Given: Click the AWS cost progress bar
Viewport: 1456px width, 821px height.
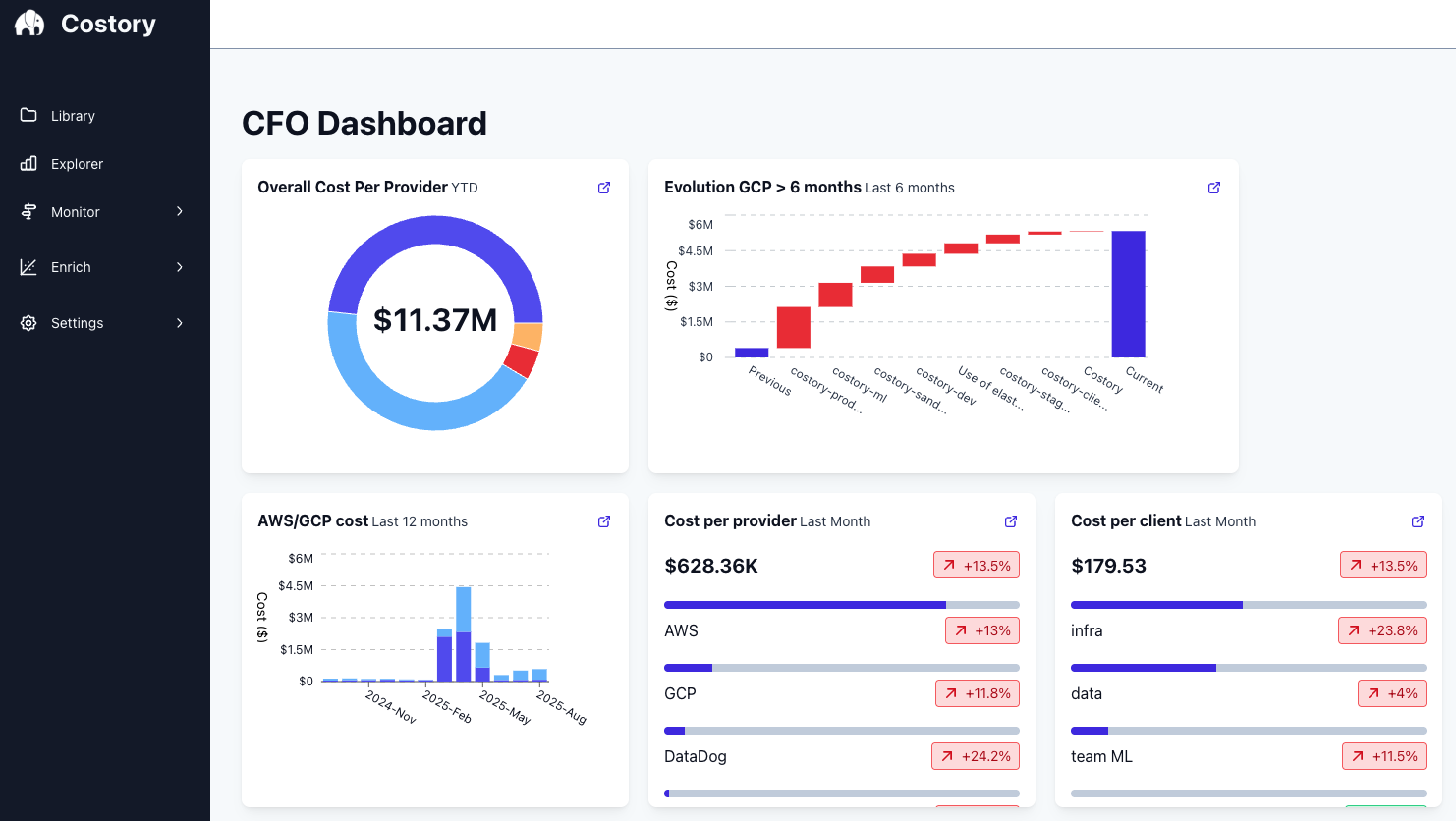Looking at the screenshot, I should pos(842,605).
